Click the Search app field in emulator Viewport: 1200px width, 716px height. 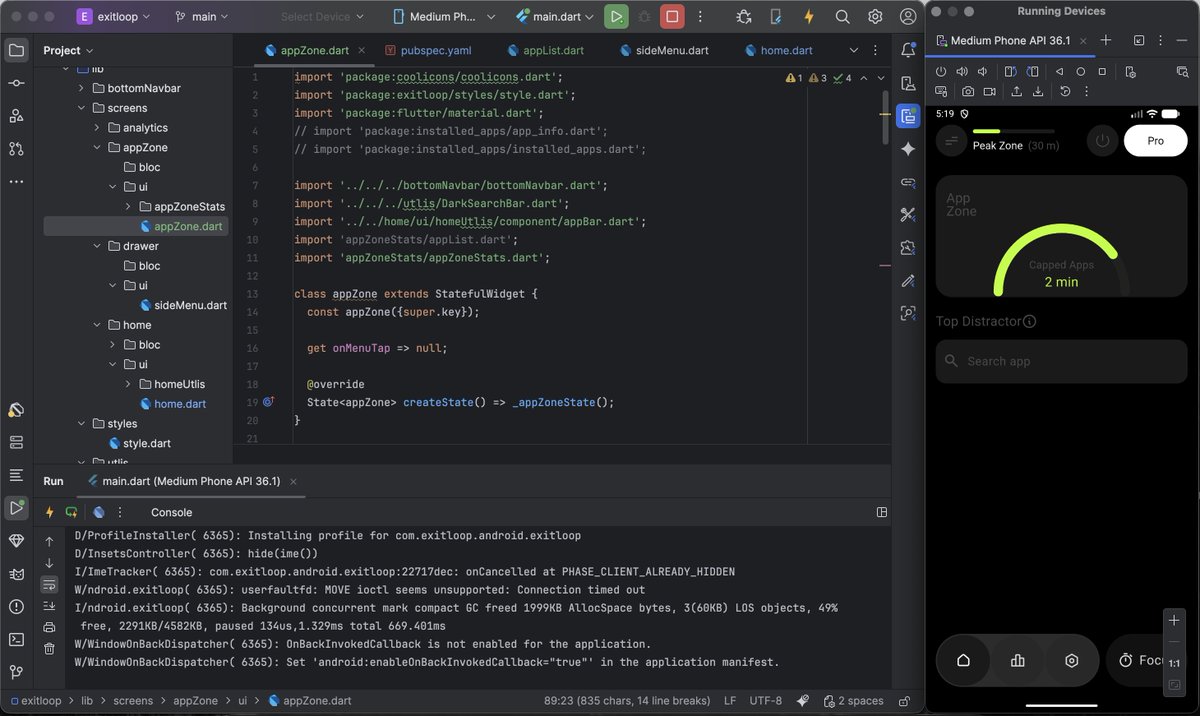[1061, 361]
